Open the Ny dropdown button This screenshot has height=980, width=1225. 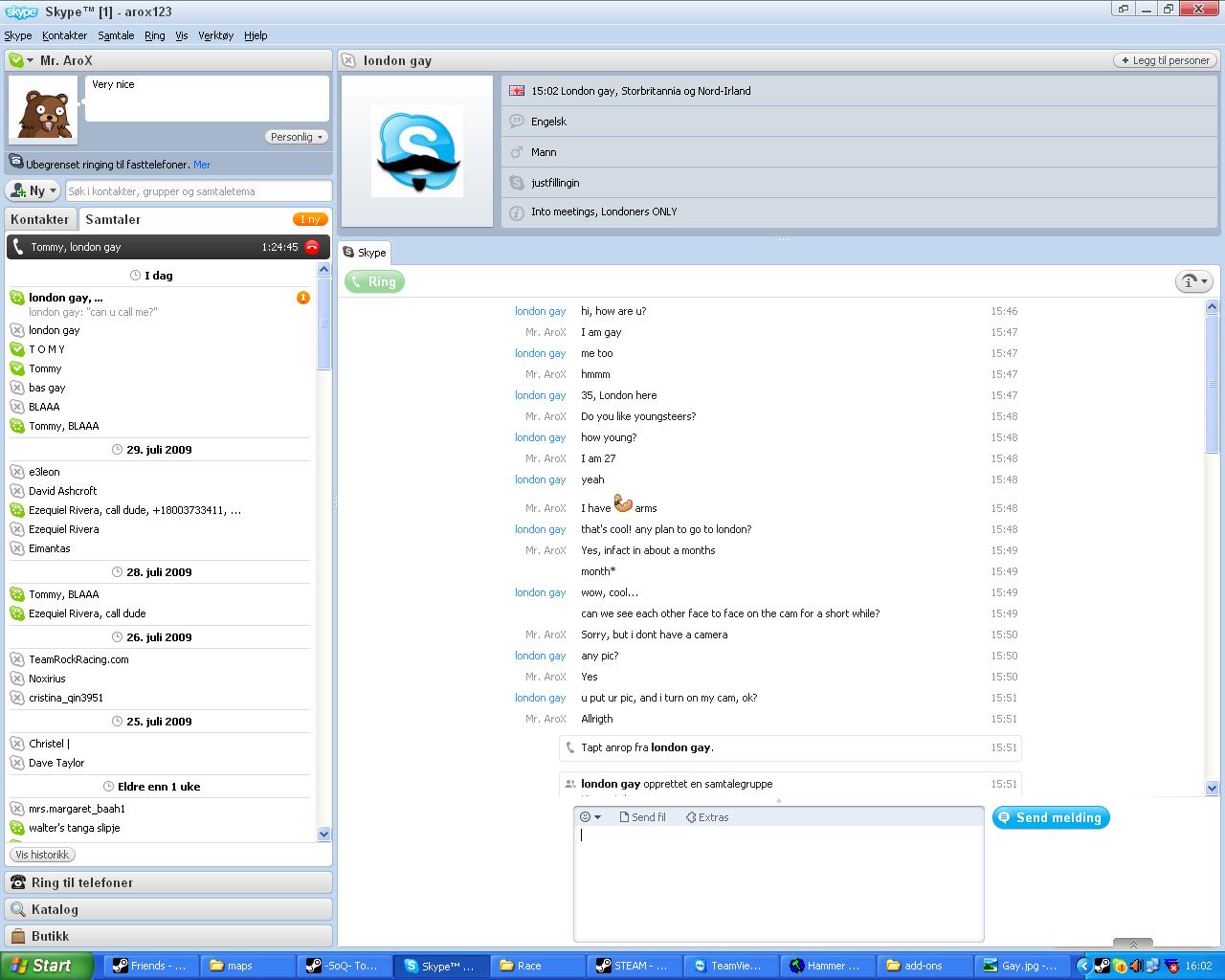pos(33,190)
